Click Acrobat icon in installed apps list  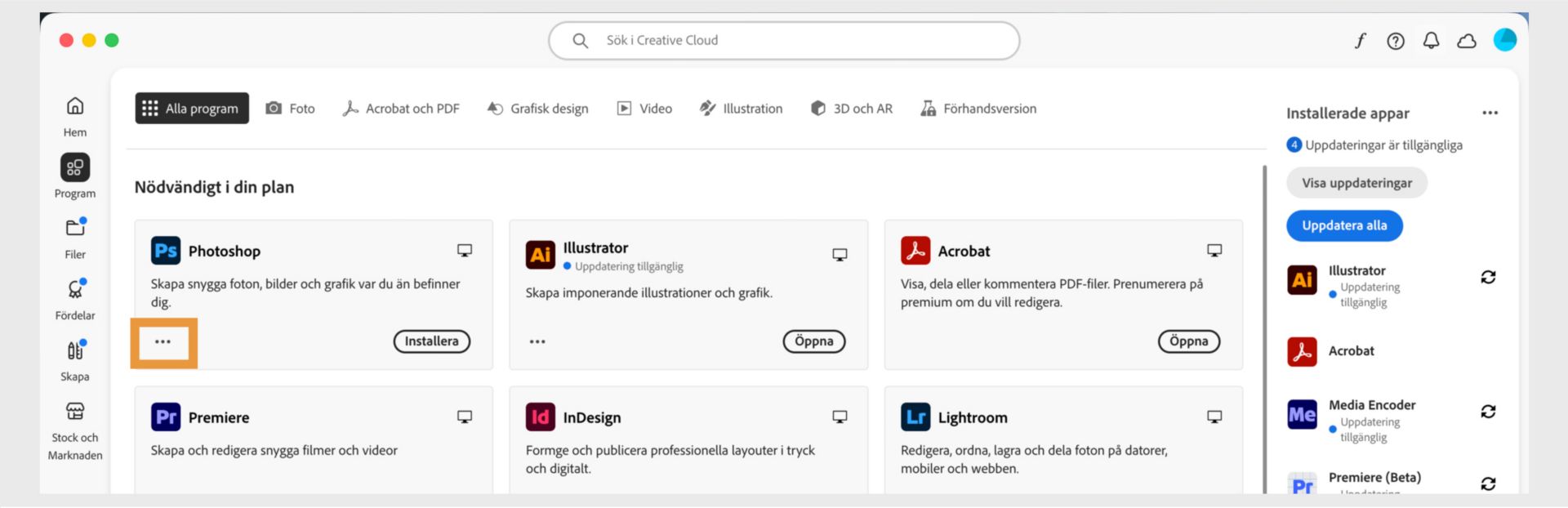[x=1302, y=351]
